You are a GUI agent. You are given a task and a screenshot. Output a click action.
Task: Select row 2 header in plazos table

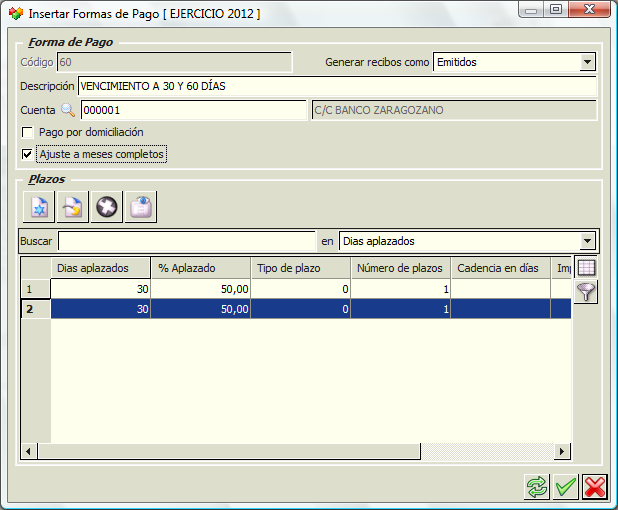pyautogui.click(x=36, y=309)
